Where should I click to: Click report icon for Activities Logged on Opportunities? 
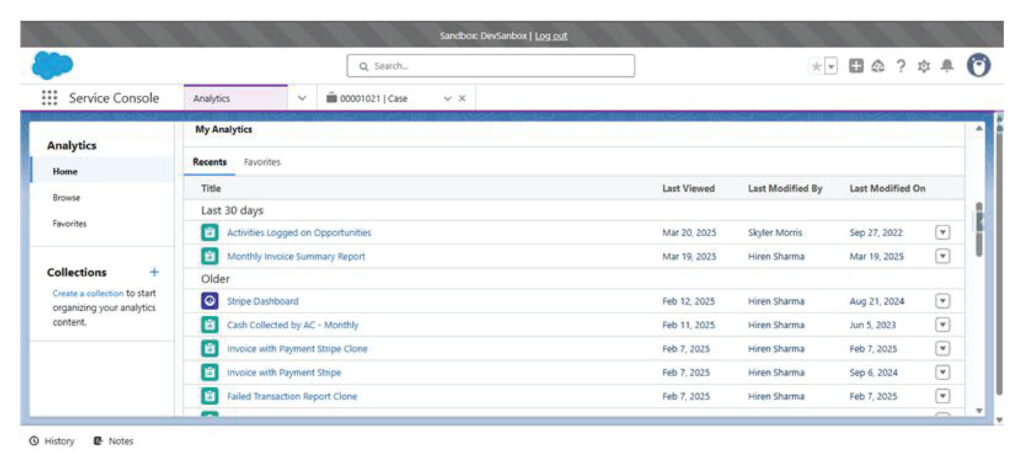tap(210, 232)
